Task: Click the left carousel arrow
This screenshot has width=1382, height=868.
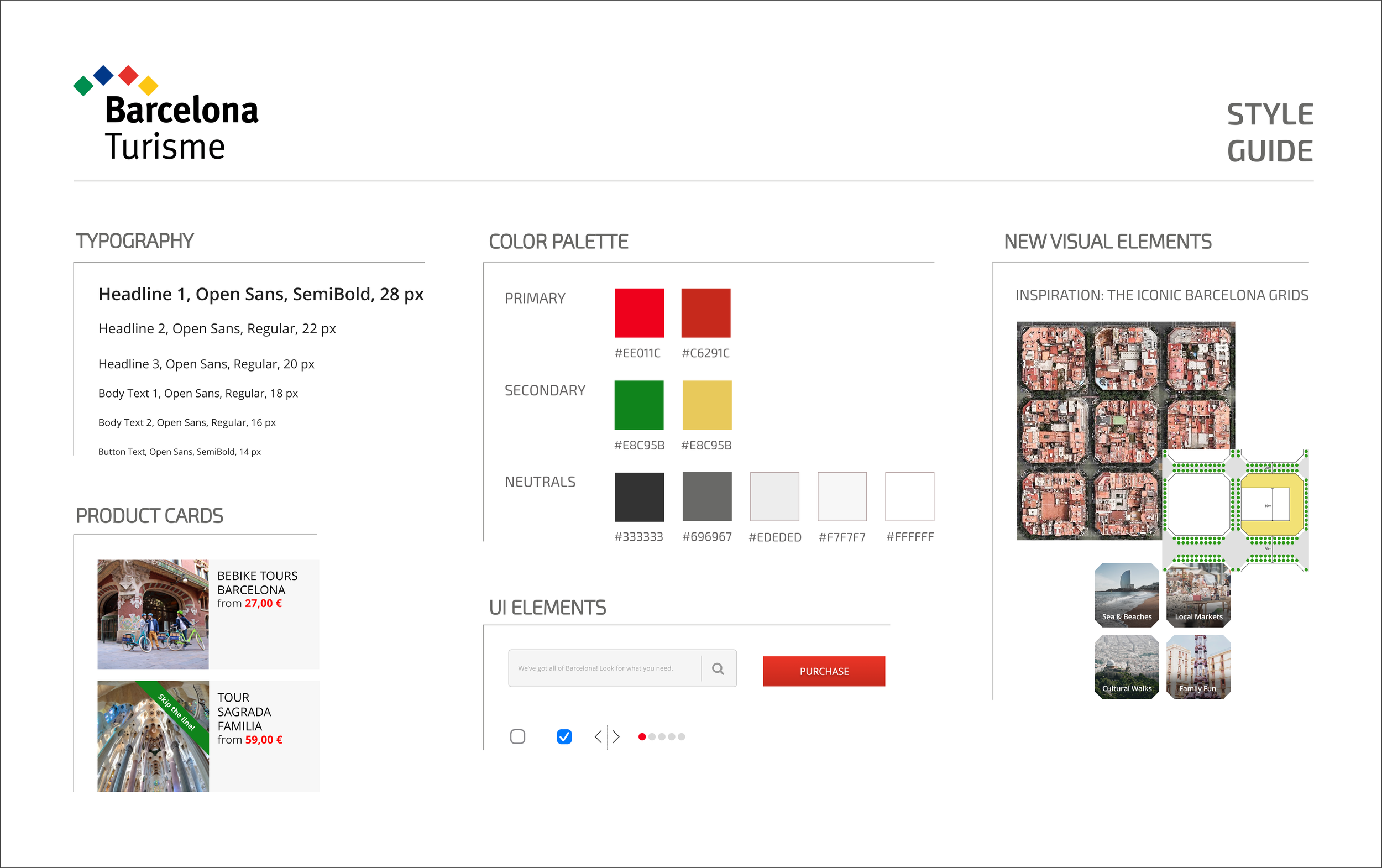Action: [x=598, y=736]
